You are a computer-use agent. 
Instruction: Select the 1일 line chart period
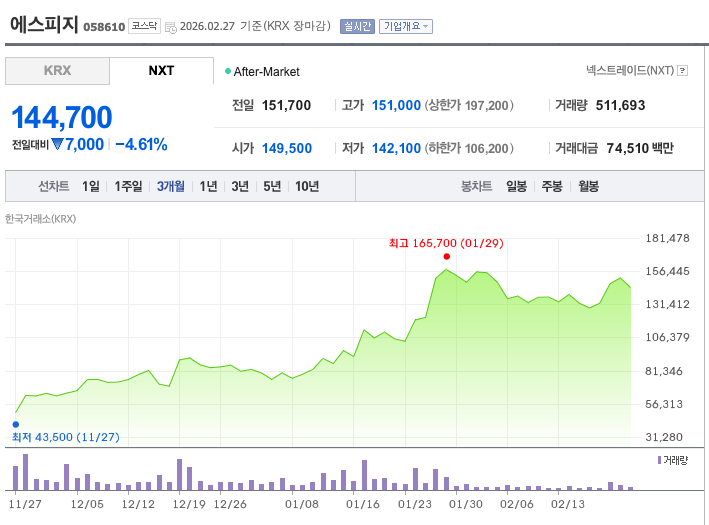(x=90, y=186)
